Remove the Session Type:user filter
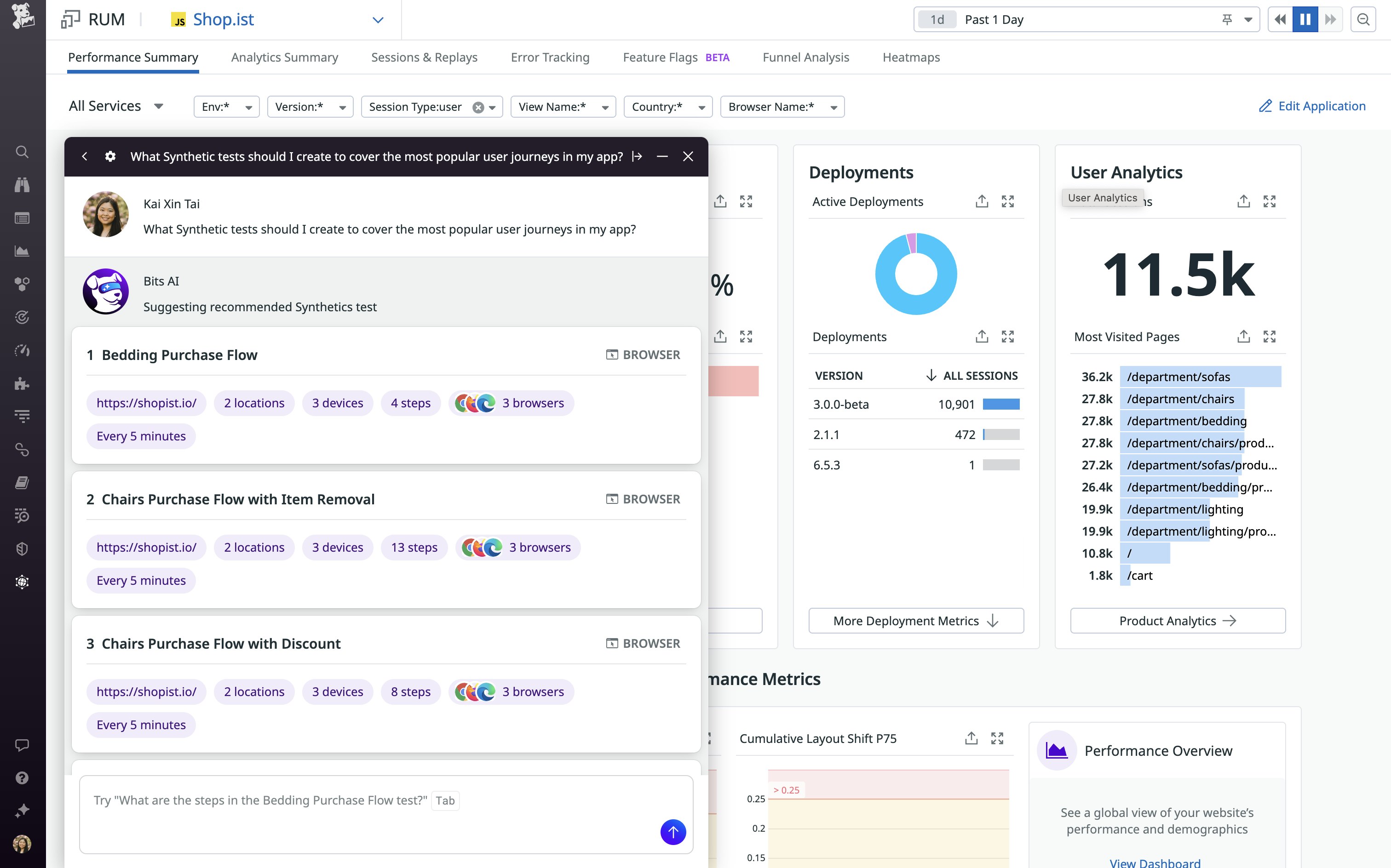Image resolution: width=1391 pixels, height=868 pixels. click(x=478, y=108)
